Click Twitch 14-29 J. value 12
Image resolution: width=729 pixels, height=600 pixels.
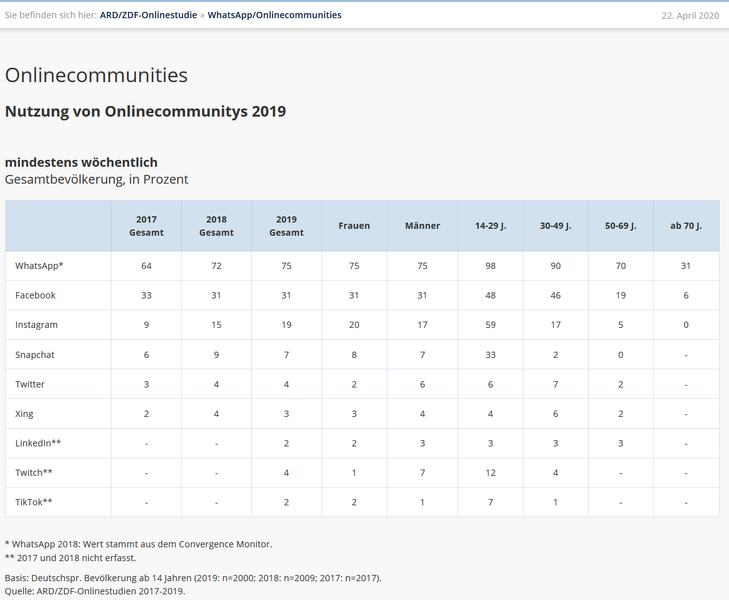pos(490,473)
